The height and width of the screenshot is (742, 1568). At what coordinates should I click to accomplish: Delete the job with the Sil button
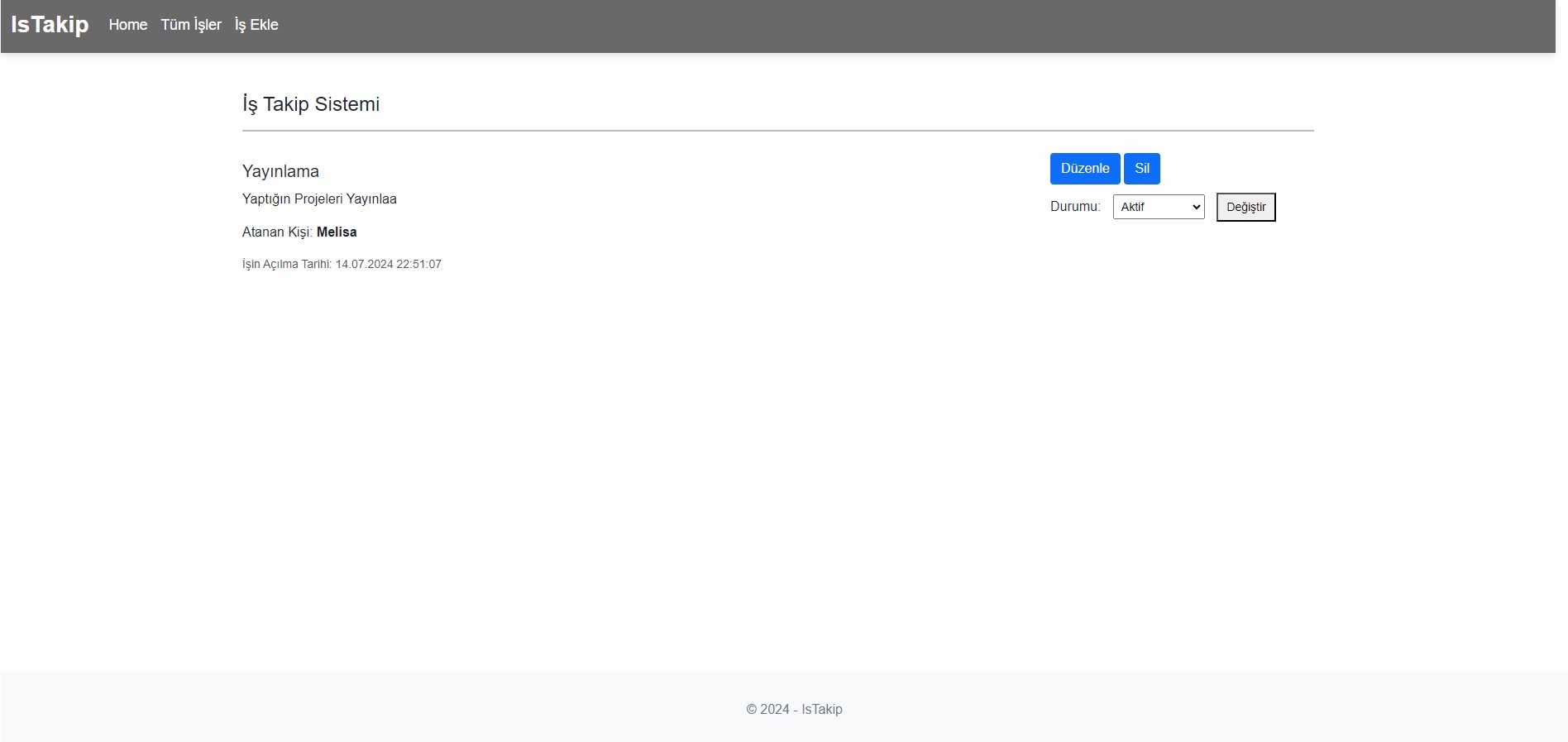coord(1142,169)
